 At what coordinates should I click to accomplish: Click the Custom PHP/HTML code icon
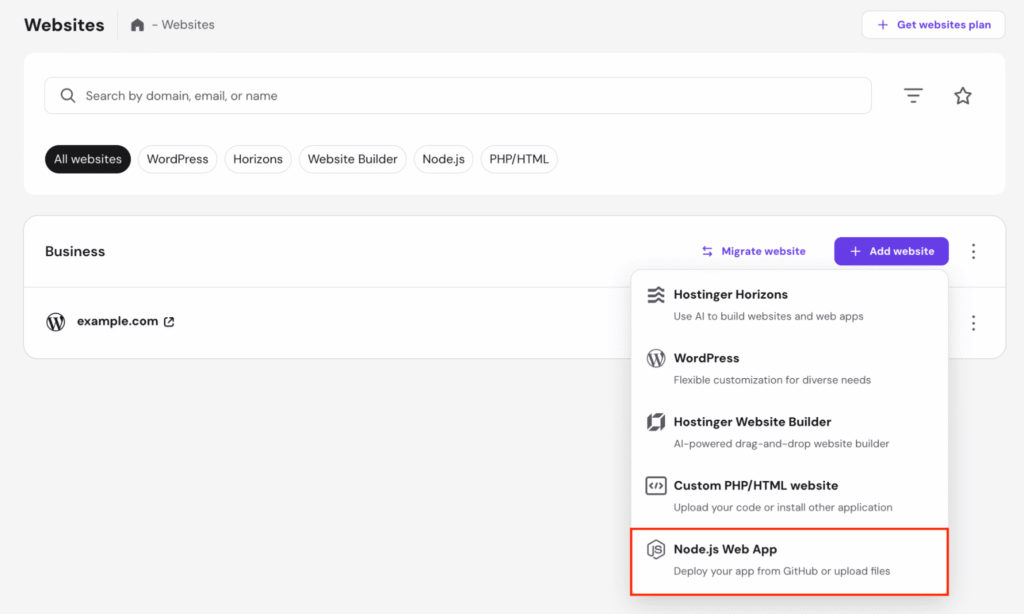(x=657, y=486)
